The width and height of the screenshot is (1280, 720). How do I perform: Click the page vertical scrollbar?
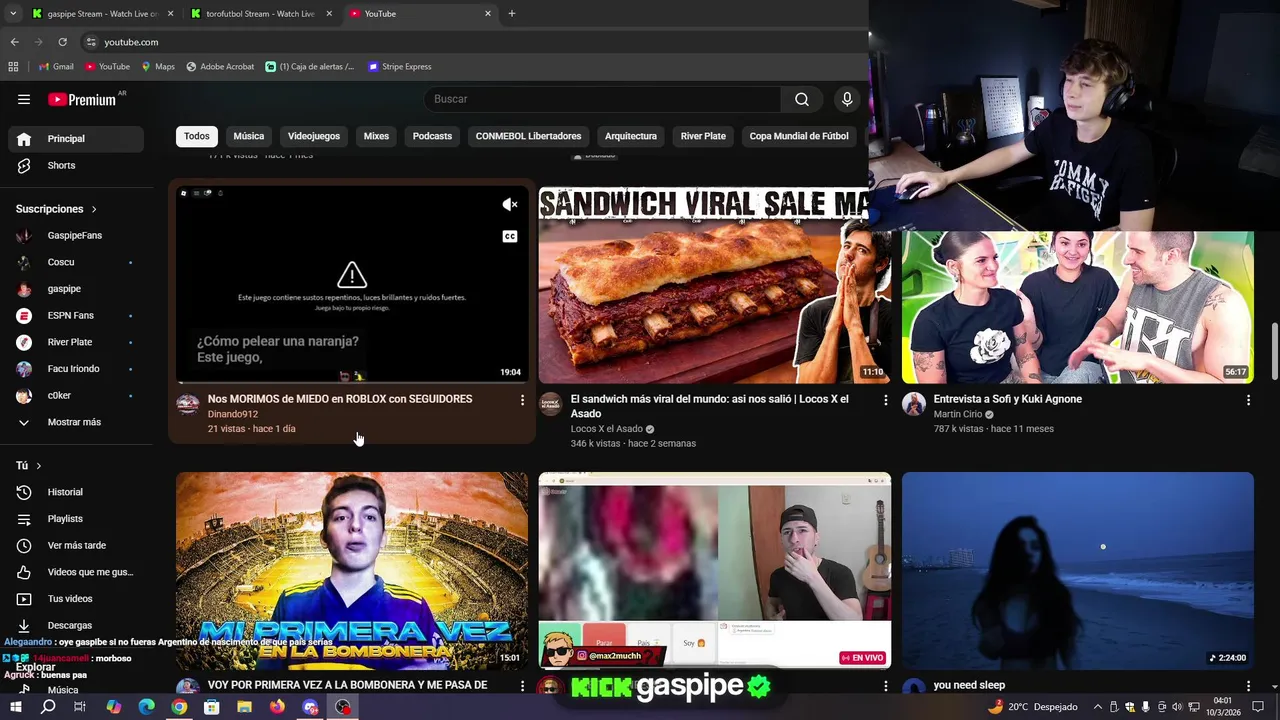pos(1273,350)
